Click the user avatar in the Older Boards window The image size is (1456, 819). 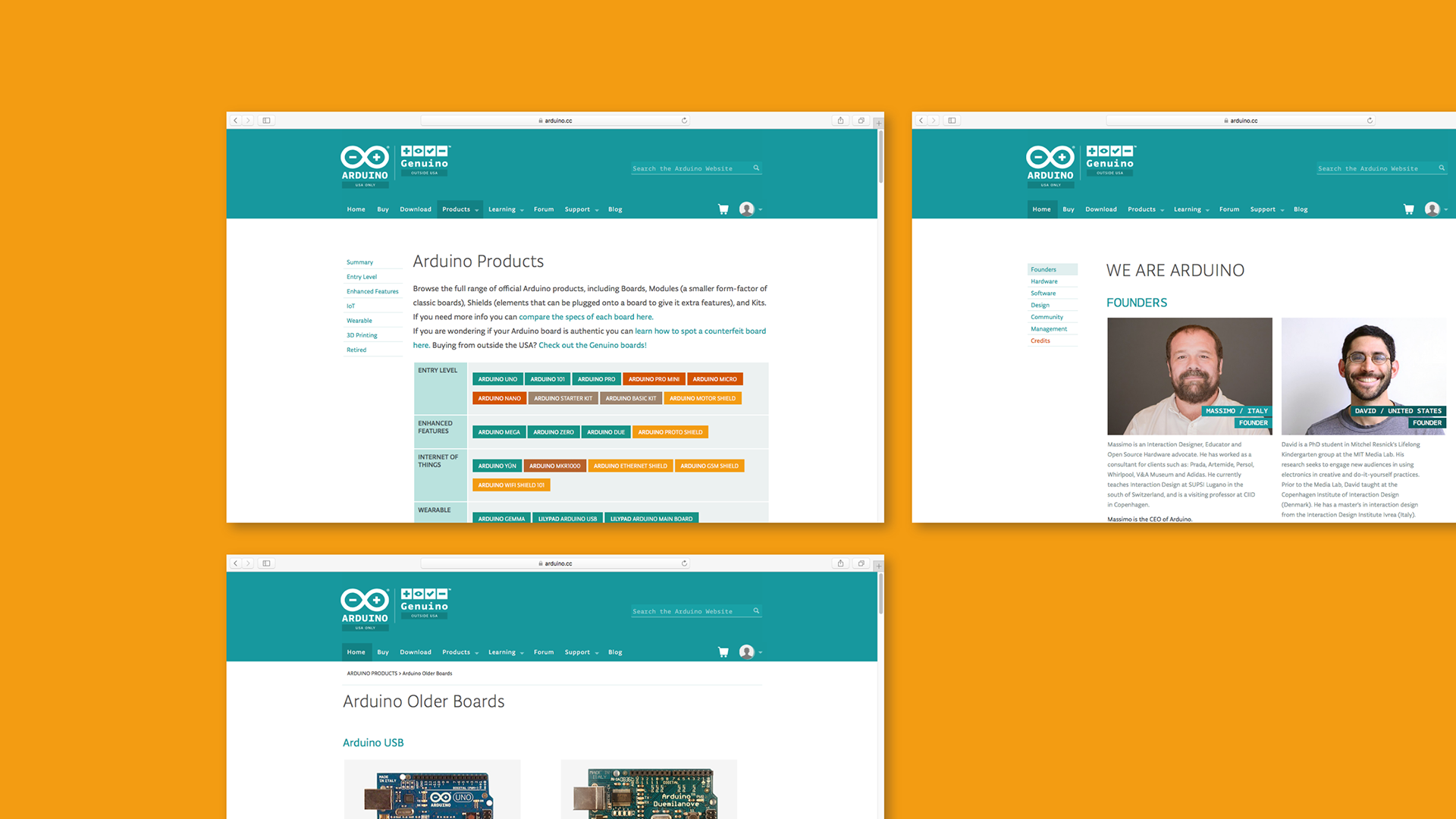pyautogui.click(x=747, y=652)
